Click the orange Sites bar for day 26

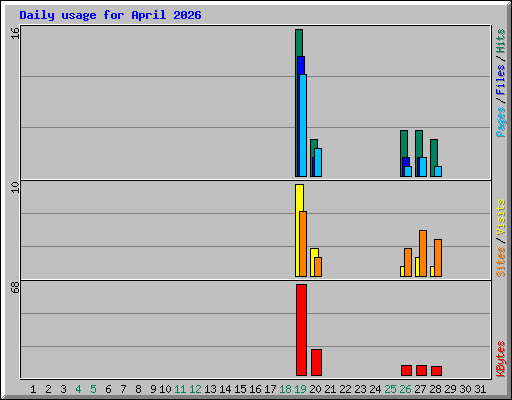pyautogui.click(x=408, y=262)
